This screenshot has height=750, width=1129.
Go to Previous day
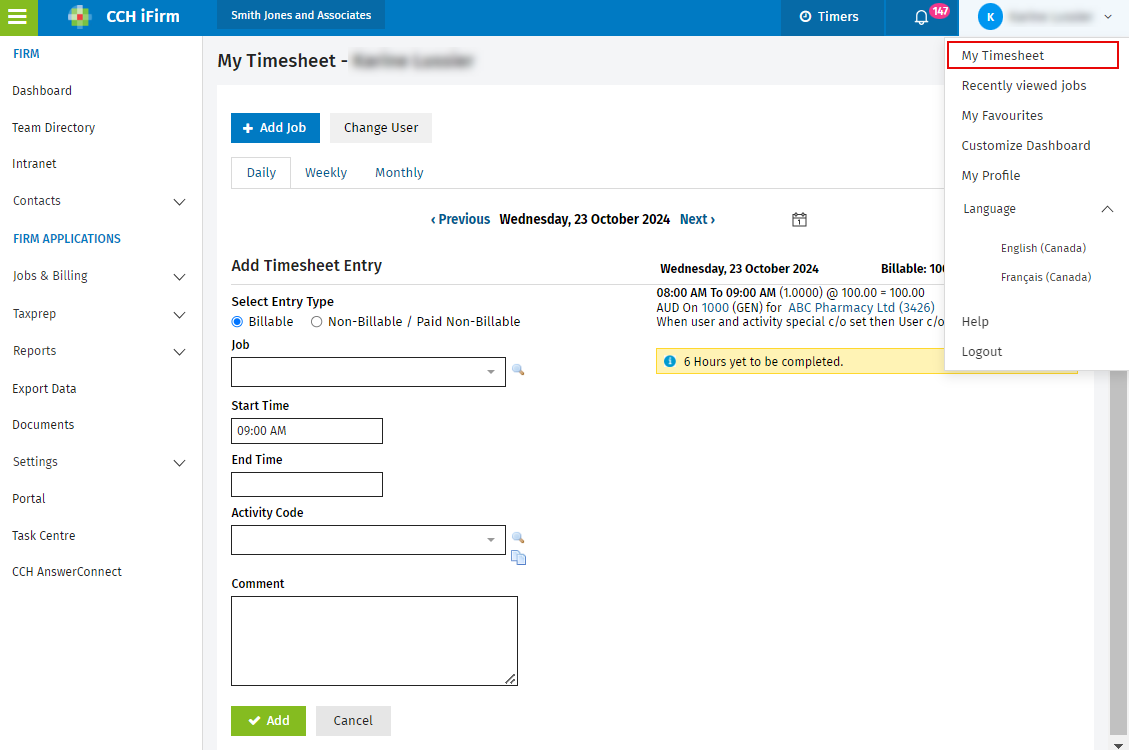click(460, 220)
